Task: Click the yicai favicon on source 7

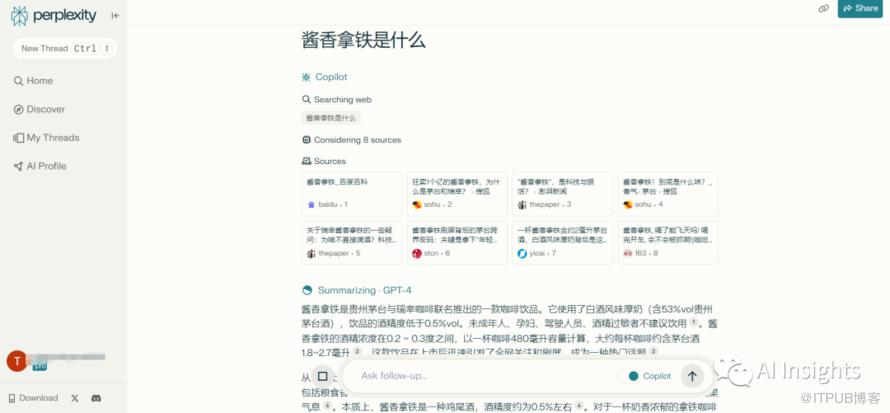Action: [x=522, y=254]
